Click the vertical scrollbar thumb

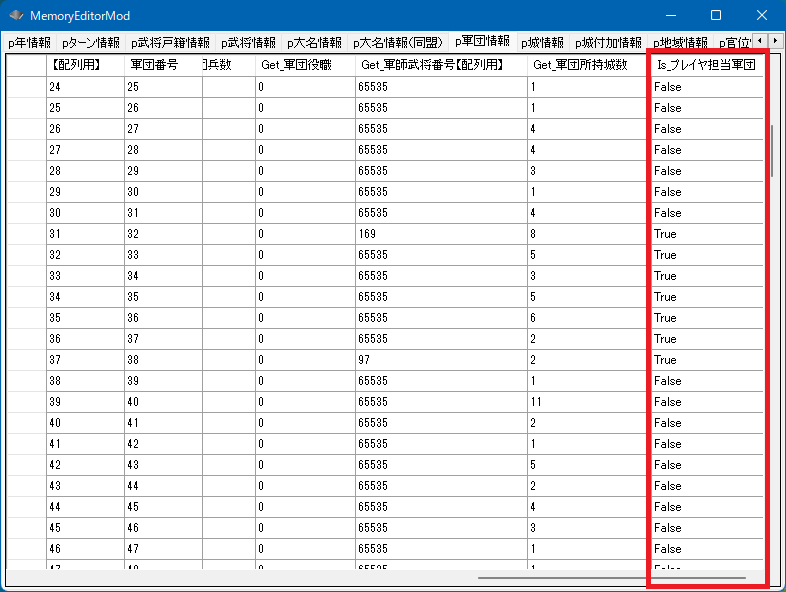click(771, 150)
